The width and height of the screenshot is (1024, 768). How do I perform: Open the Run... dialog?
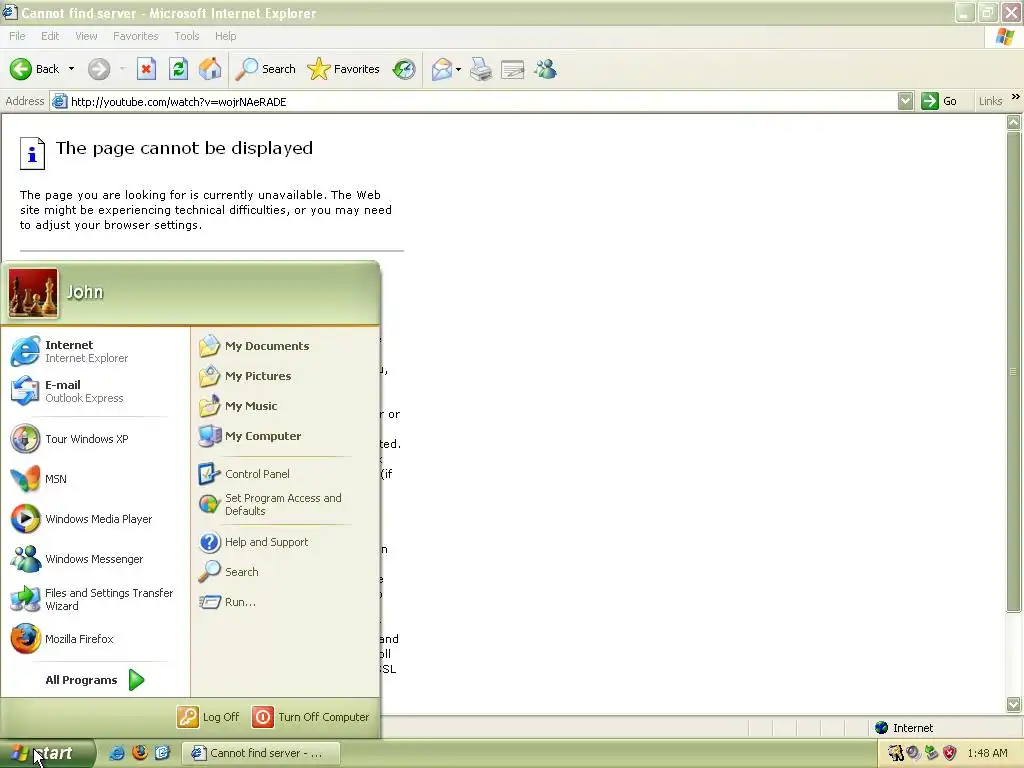[285, 602]
